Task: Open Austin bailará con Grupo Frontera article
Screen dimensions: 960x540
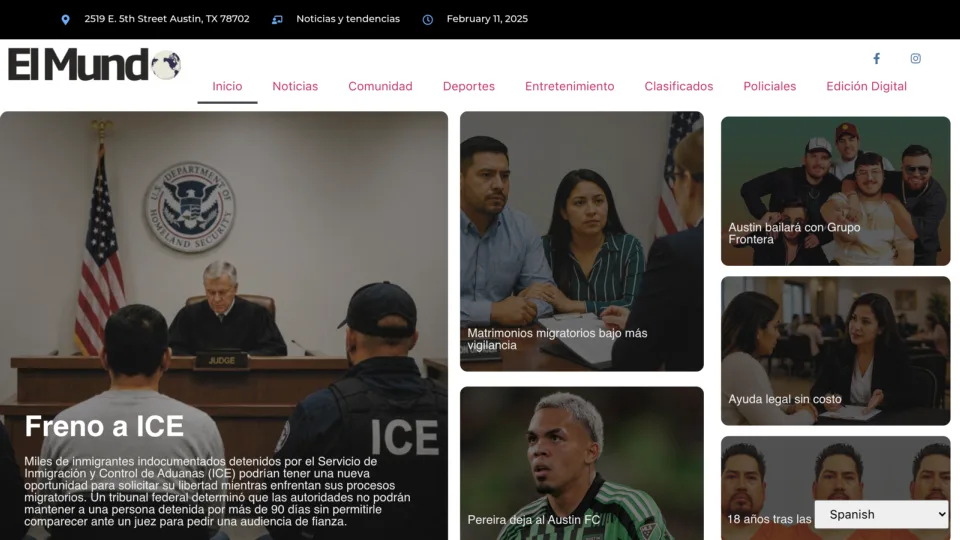Action: click(x=794, y=233)
